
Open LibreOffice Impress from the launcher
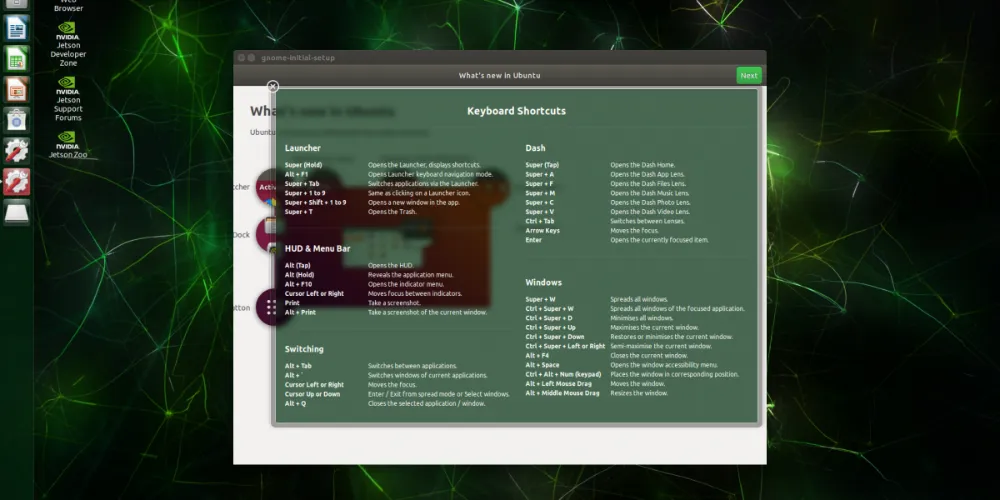(17, 90)
